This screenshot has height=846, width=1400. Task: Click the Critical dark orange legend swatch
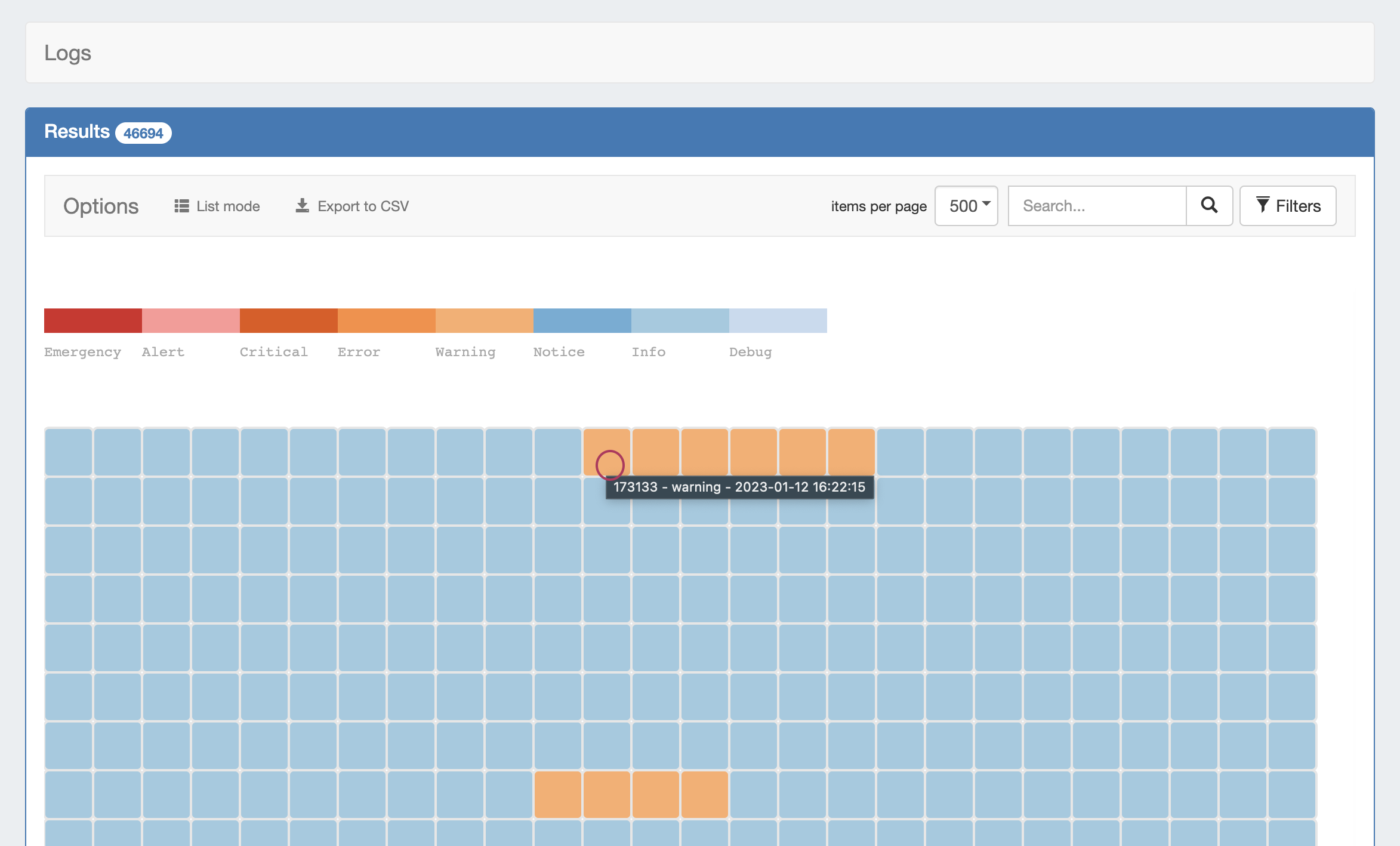pos(289,320)
